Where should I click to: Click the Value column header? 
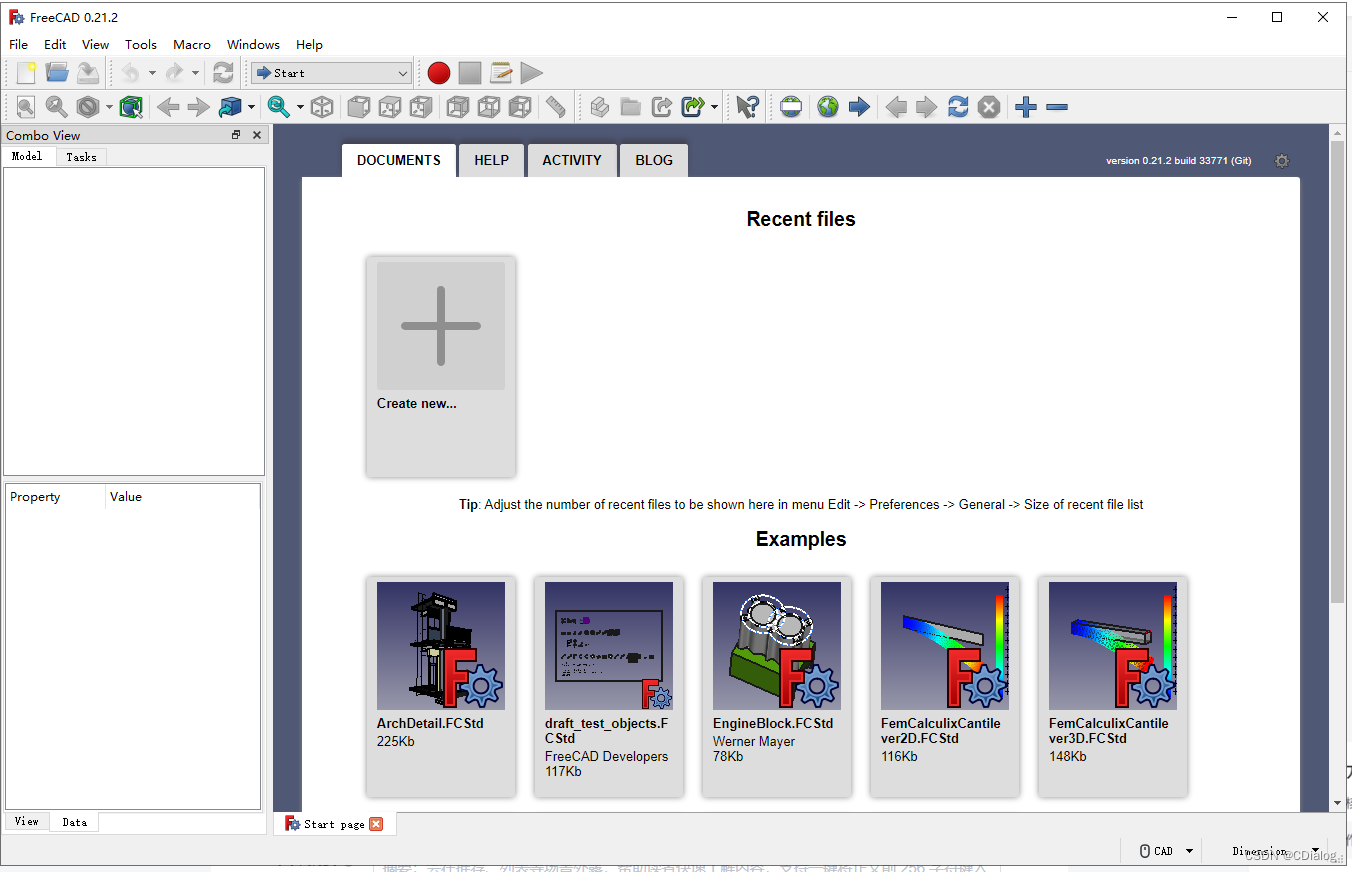pos(183,497)
